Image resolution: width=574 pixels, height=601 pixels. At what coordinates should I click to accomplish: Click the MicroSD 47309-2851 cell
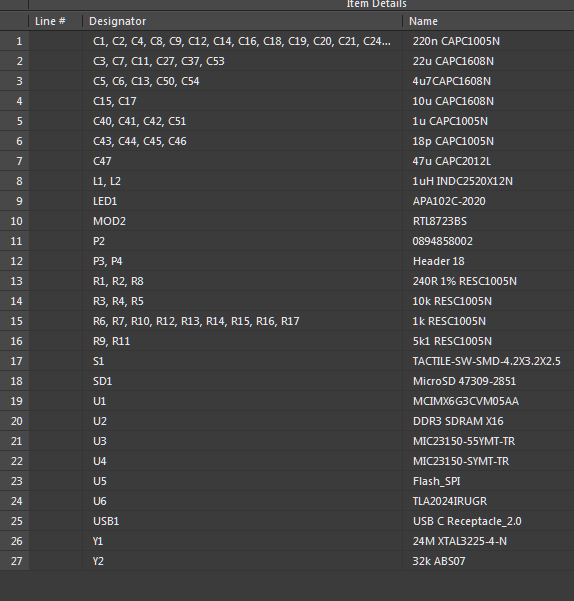pos(489,381)
